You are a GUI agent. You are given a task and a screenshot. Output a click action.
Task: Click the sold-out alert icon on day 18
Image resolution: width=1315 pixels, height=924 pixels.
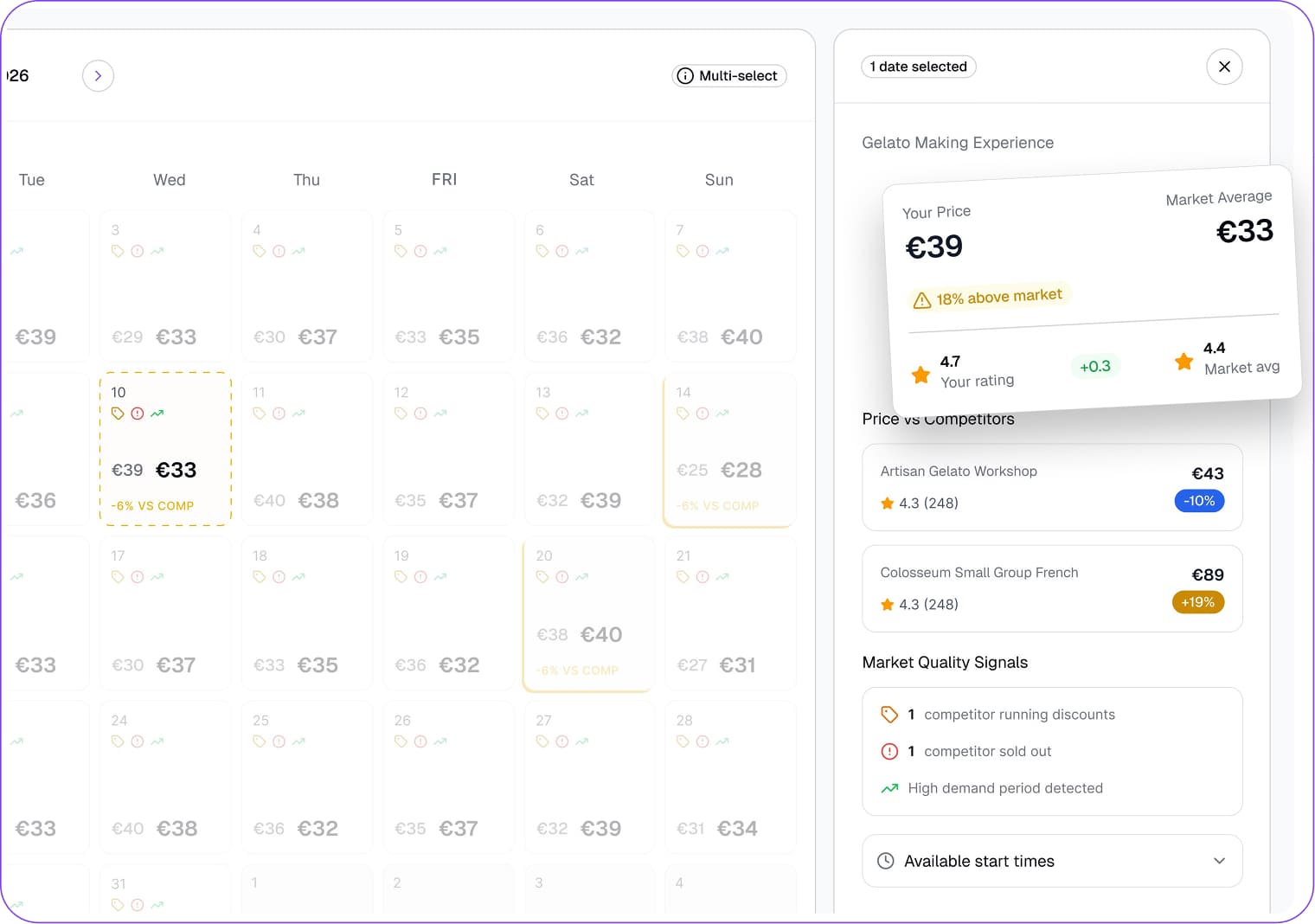tap(279, 577)
